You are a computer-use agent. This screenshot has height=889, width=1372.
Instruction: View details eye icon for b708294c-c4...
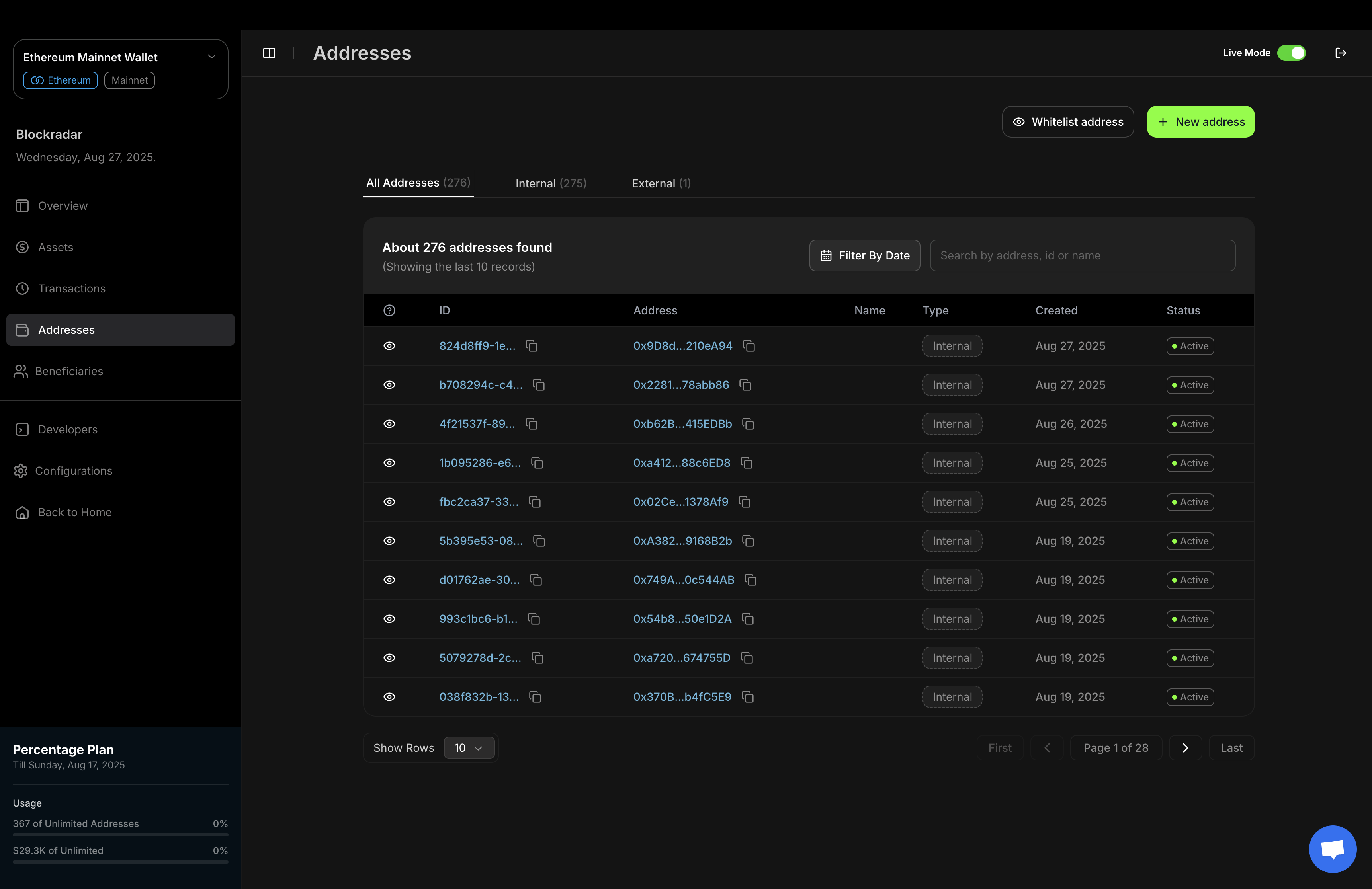389,385
